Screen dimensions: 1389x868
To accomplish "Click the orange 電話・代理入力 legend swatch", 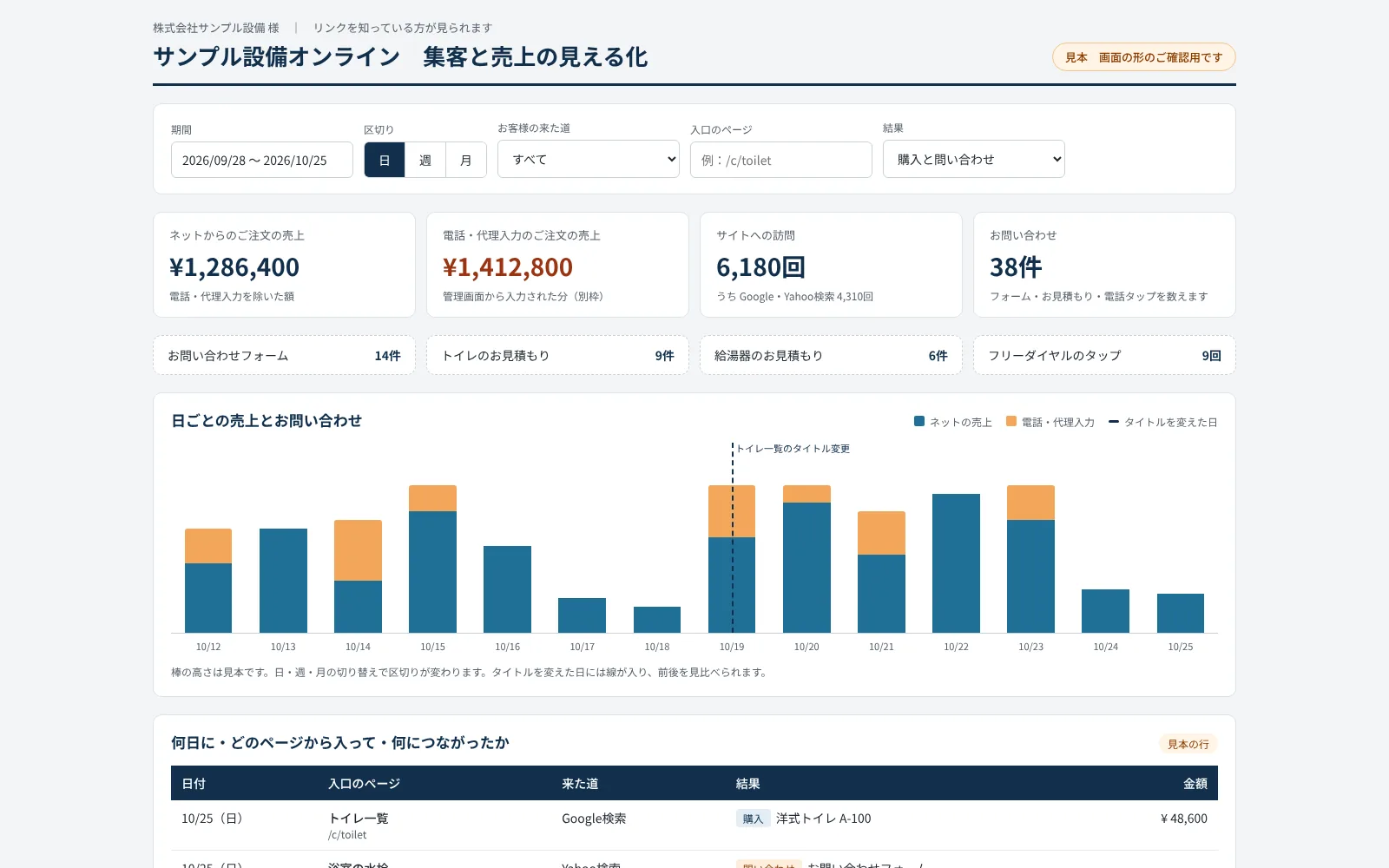I will coord(1011,421).
